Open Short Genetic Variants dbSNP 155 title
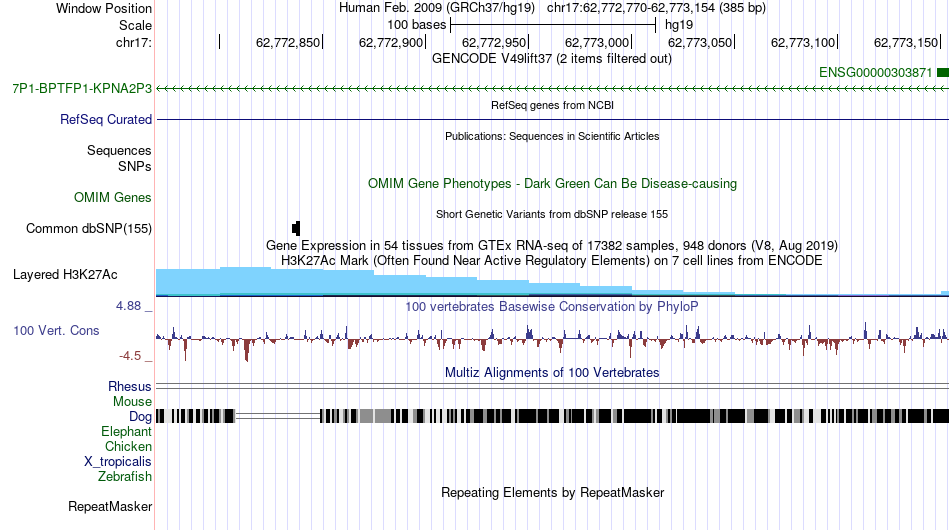This screenshot has height=530, width=950. tap(552, 214)
